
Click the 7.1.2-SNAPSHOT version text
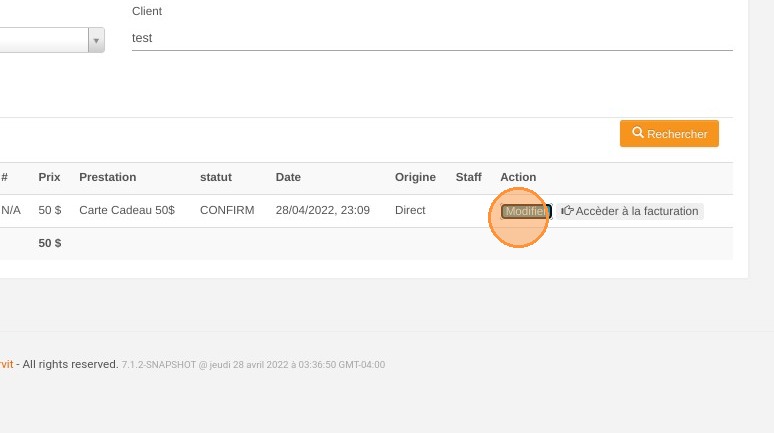(158, 365)
